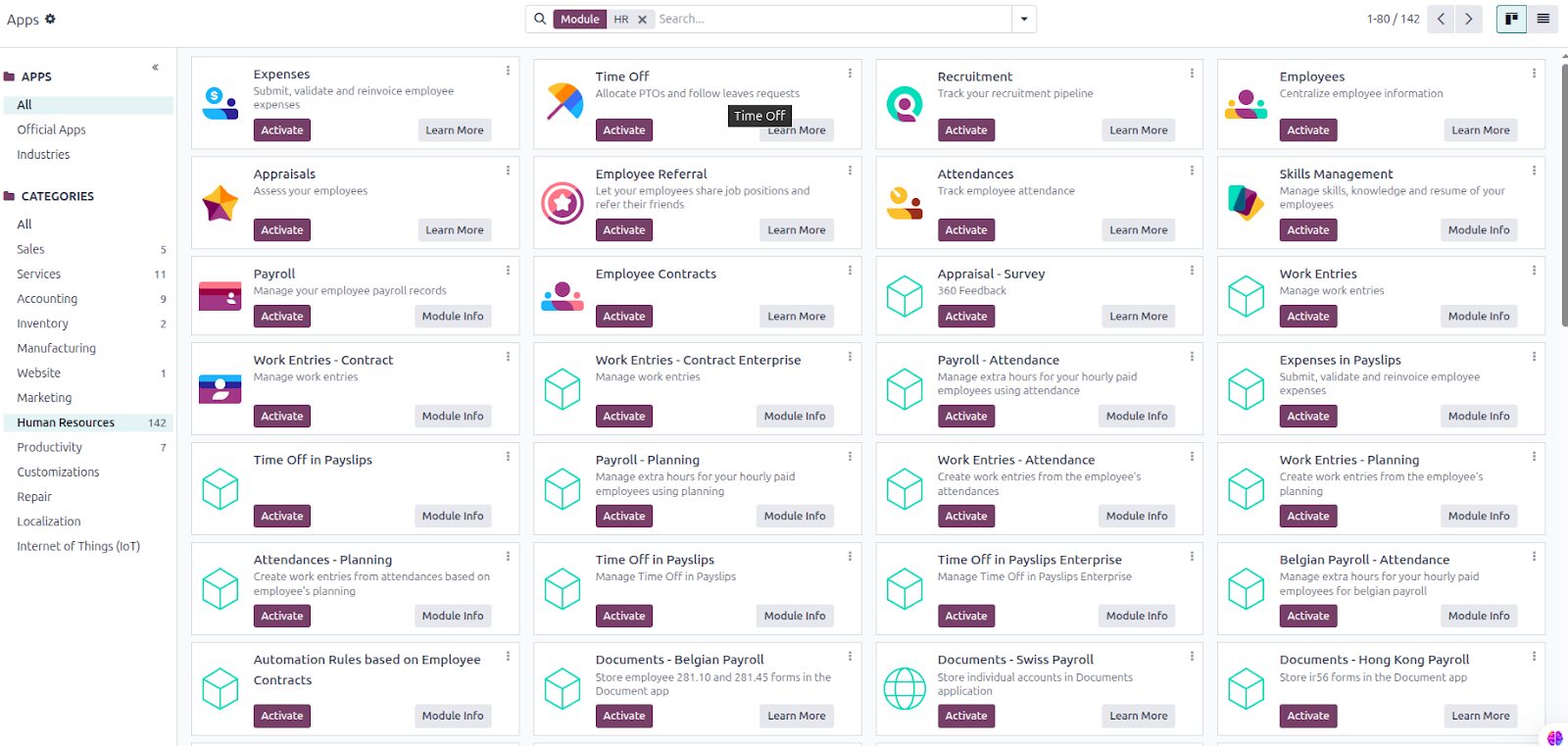The image size is (1568, 746).
Task: Collapse the left sidebar panel
Action: 155,67
